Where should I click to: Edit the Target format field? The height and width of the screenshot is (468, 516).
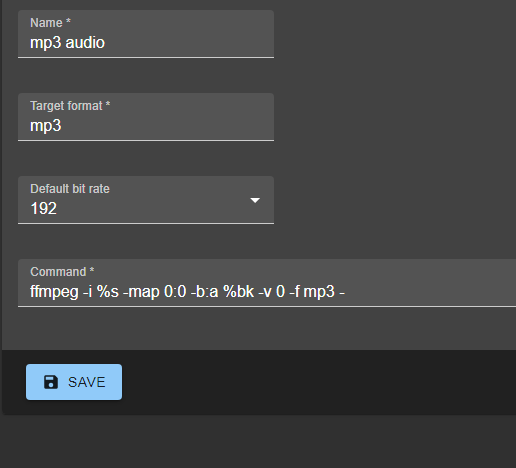pyautogui.click(x=146, y=117)
